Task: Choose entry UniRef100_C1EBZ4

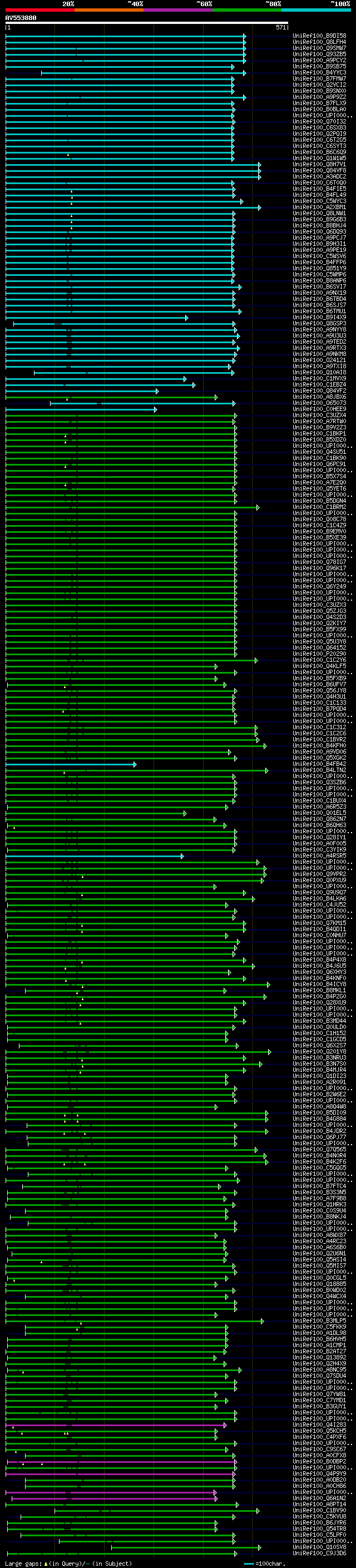Action: [x=319, y=385]
